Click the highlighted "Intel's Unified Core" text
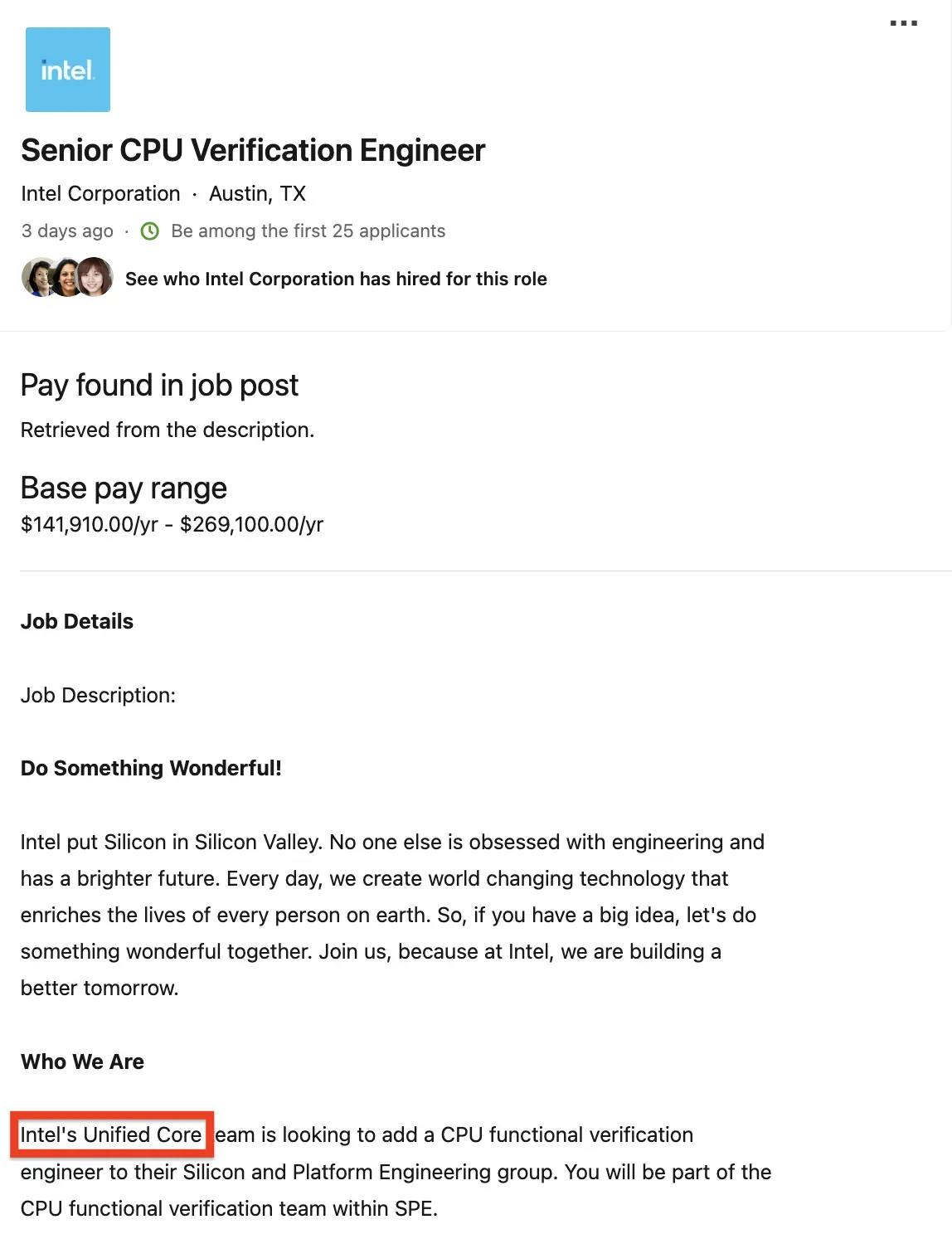The image size is (952, 1234). tap(111, 1135)
